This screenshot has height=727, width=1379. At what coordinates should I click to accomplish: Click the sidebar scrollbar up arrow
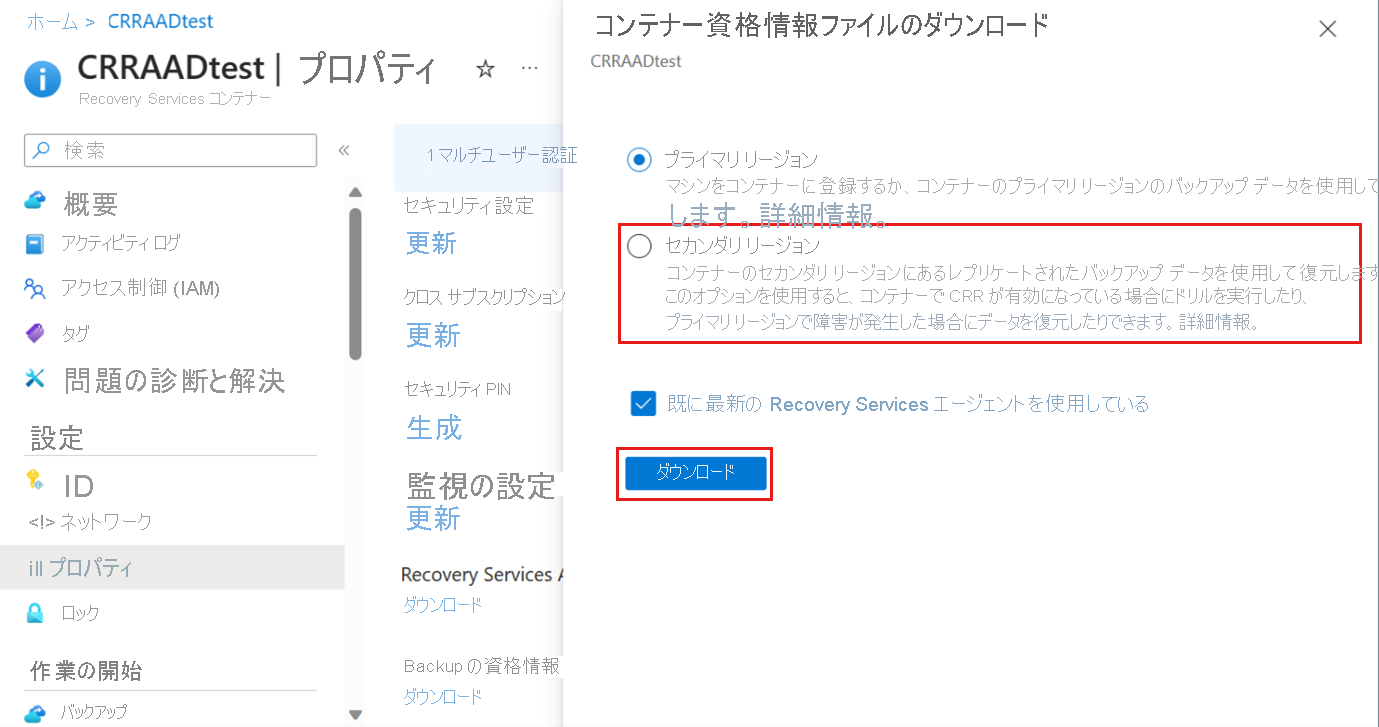(x=355, y=192)
